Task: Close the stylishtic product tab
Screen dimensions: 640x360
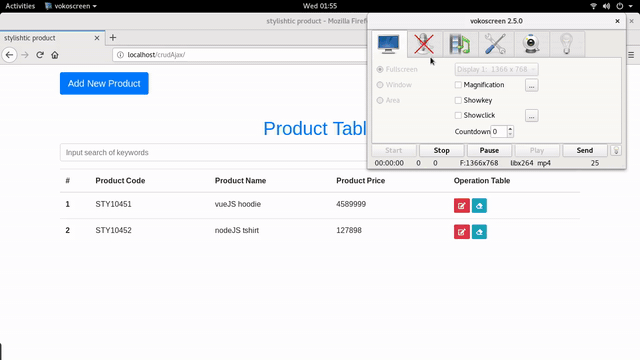Action: click(x=97, y=38)
